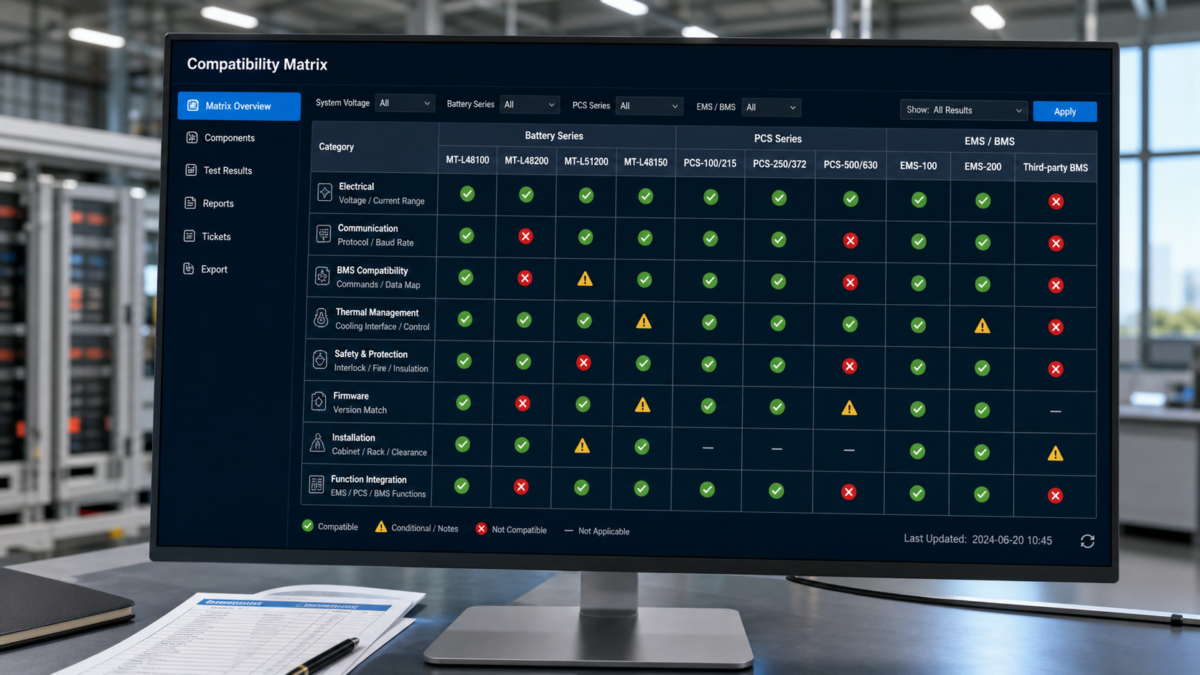Click the Not Compatible legend entry
Screen dimensions: 1200x675
tap(511, 530)
